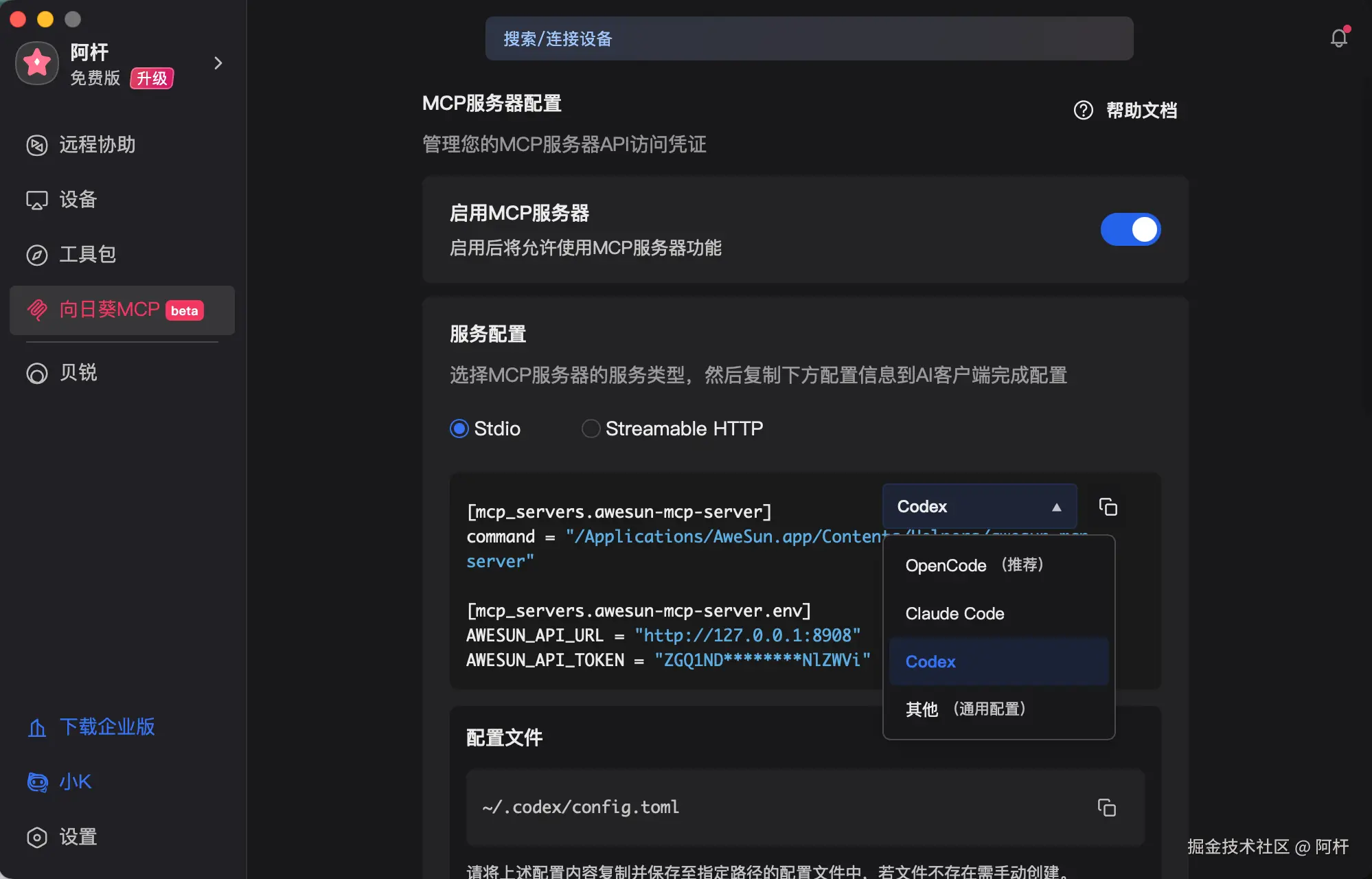Copy the config file path ~/.codex/config.toml

coord(1106,808)
